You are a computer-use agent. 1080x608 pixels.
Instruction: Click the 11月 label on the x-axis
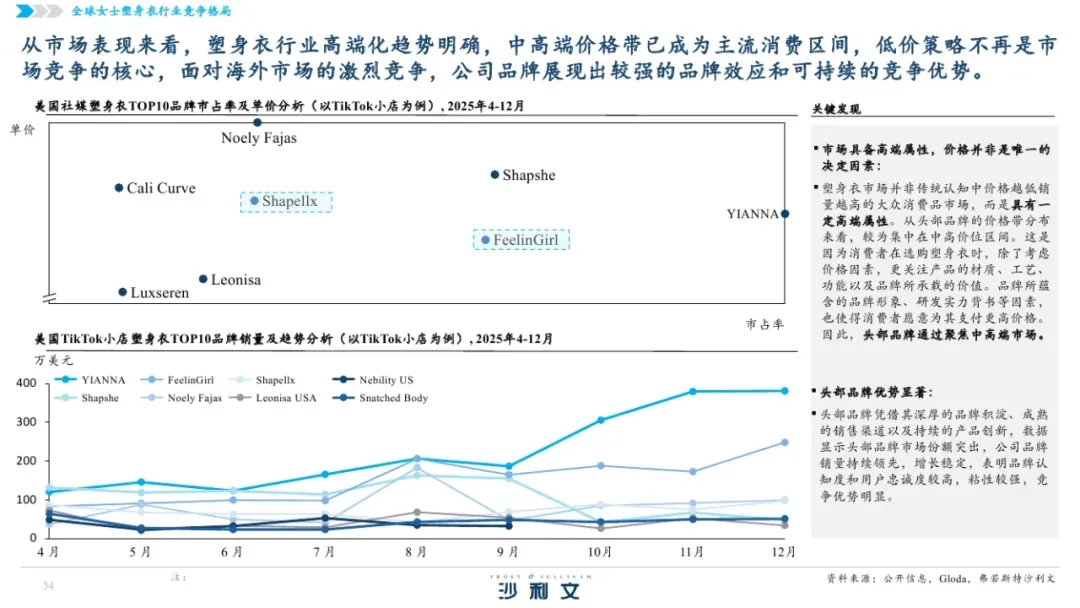click(x=692, y=552)
